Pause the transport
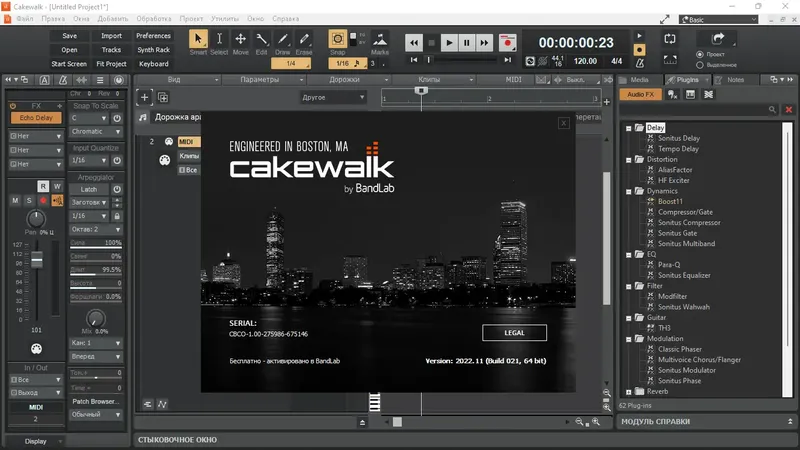Image resolution: width=800 pixels, height=450 pixels. [x=466, y=43]
